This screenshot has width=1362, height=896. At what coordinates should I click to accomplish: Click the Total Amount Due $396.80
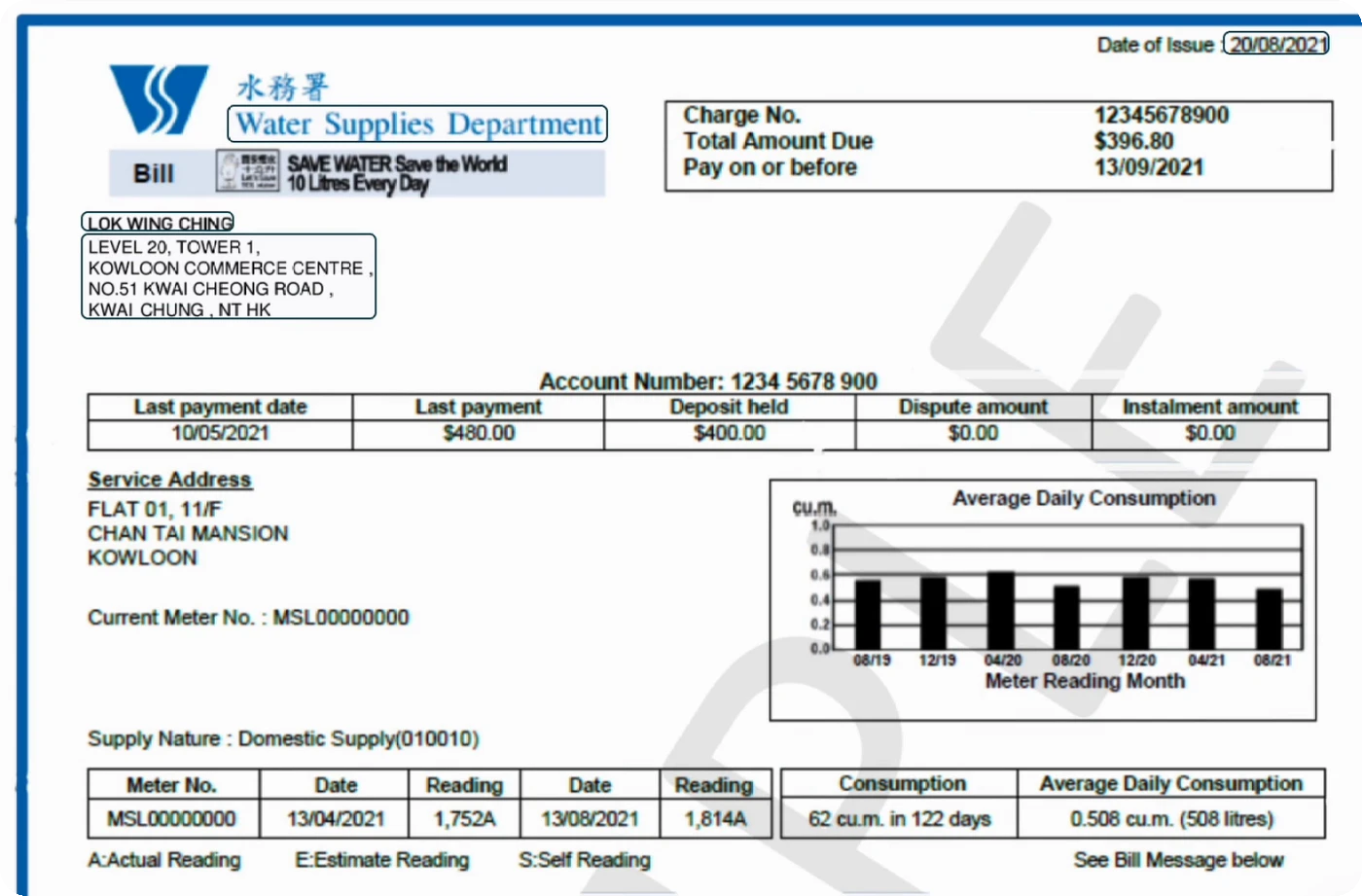[1134, 141]
